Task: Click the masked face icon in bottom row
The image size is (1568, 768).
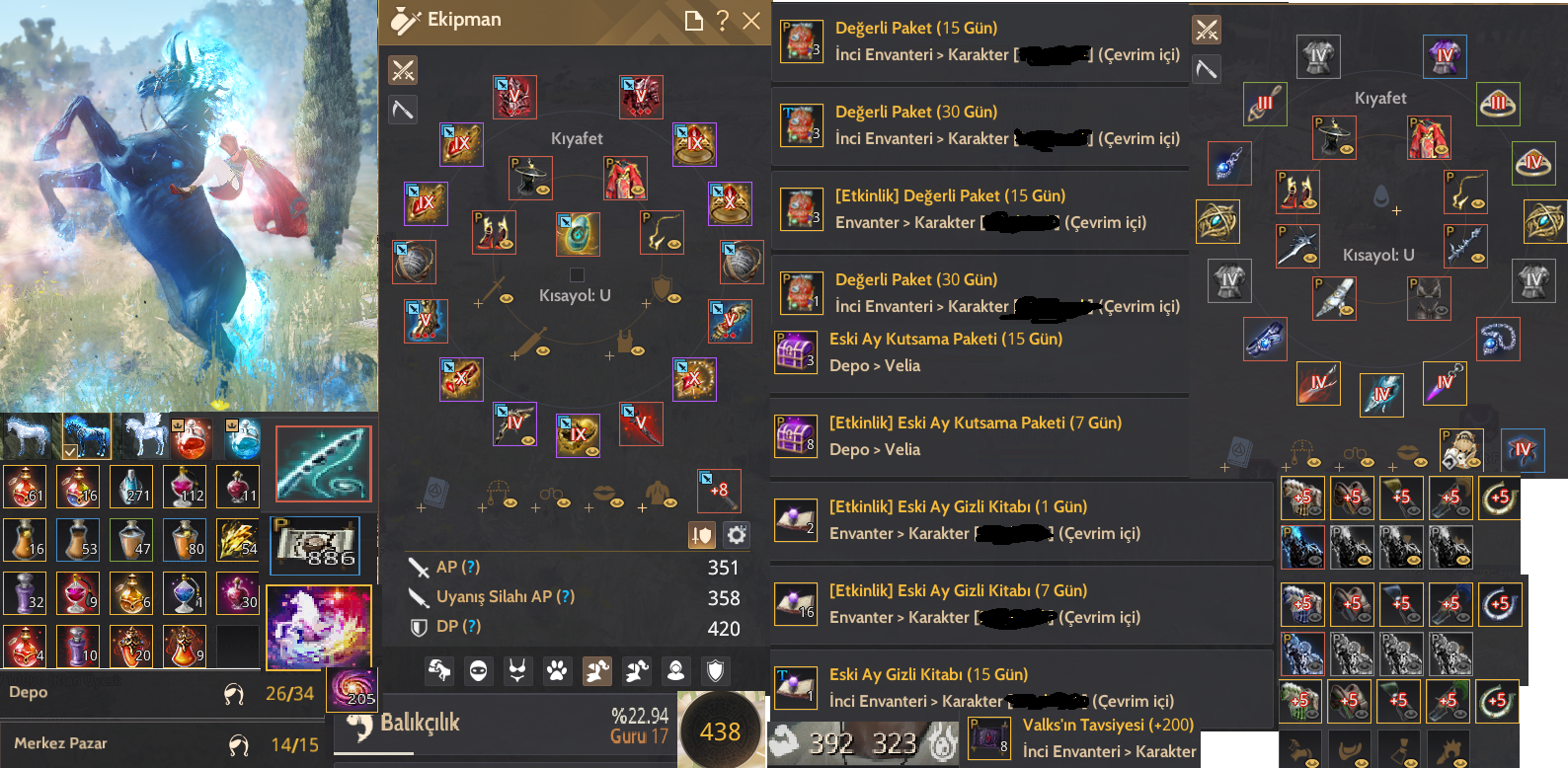Action: pyautogui.click(x=478, y=671)
